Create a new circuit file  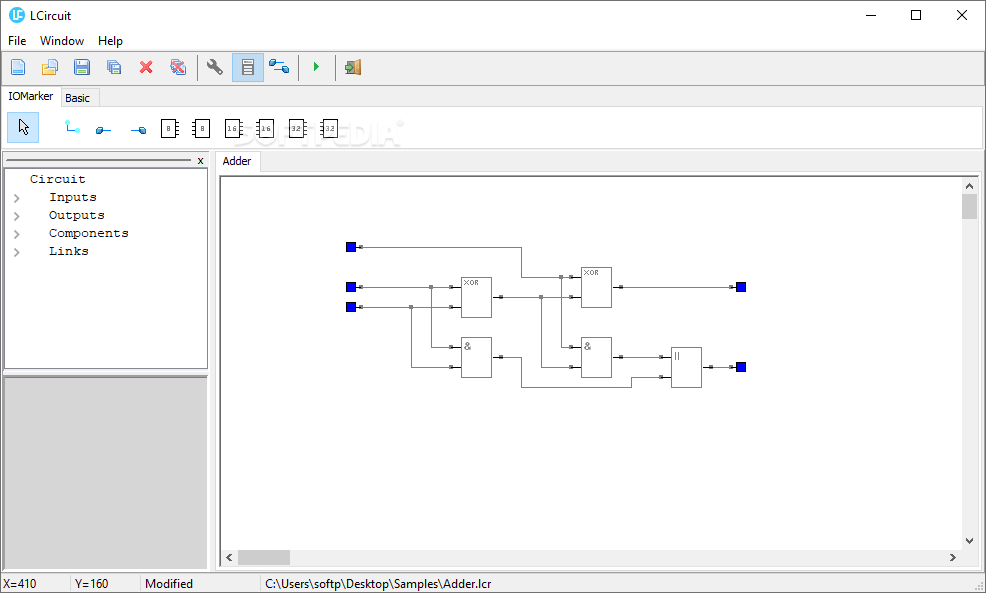tap(18, 66)
